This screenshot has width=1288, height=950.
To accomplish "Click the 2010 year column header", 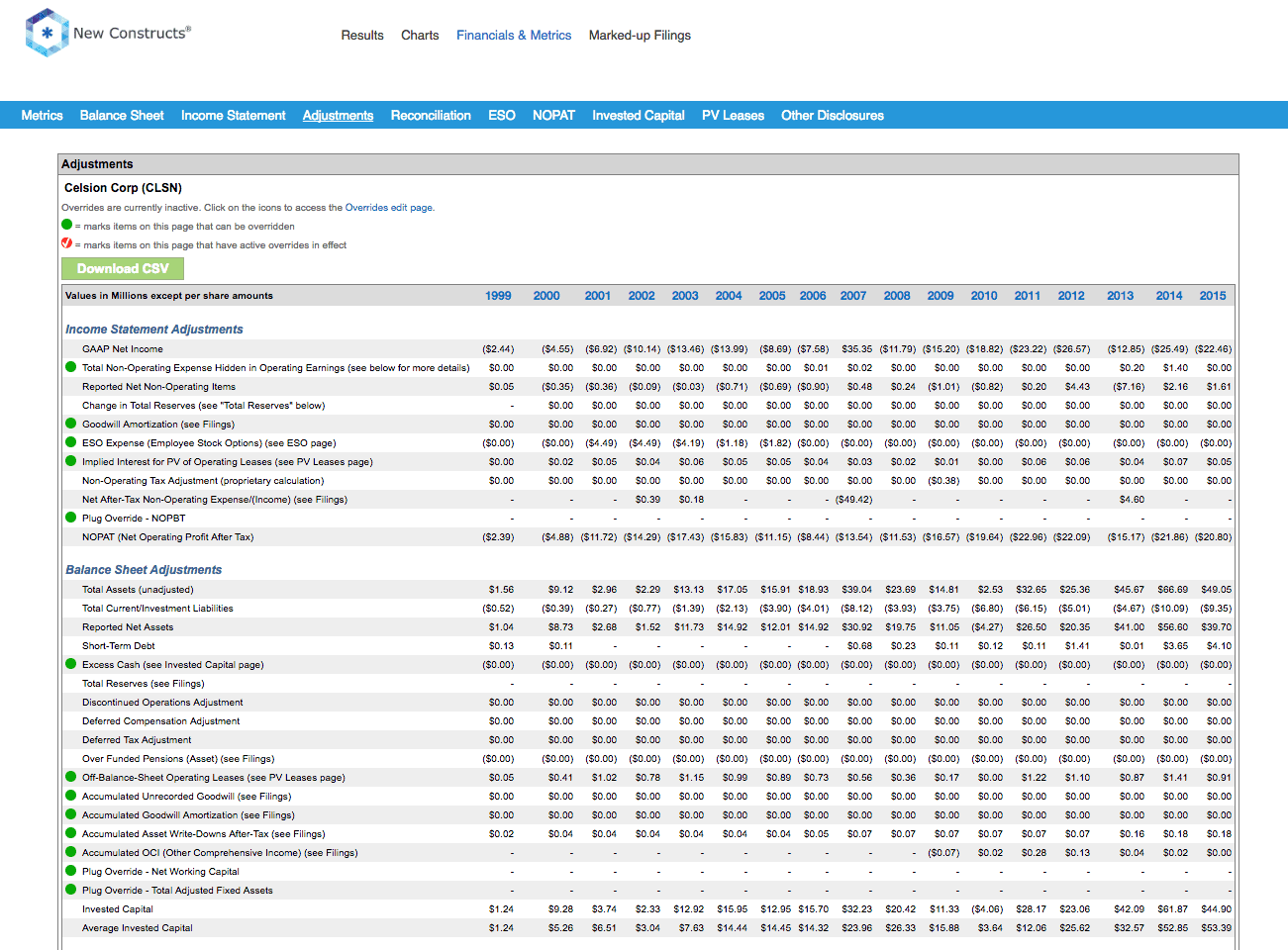I will coord(984,296).
